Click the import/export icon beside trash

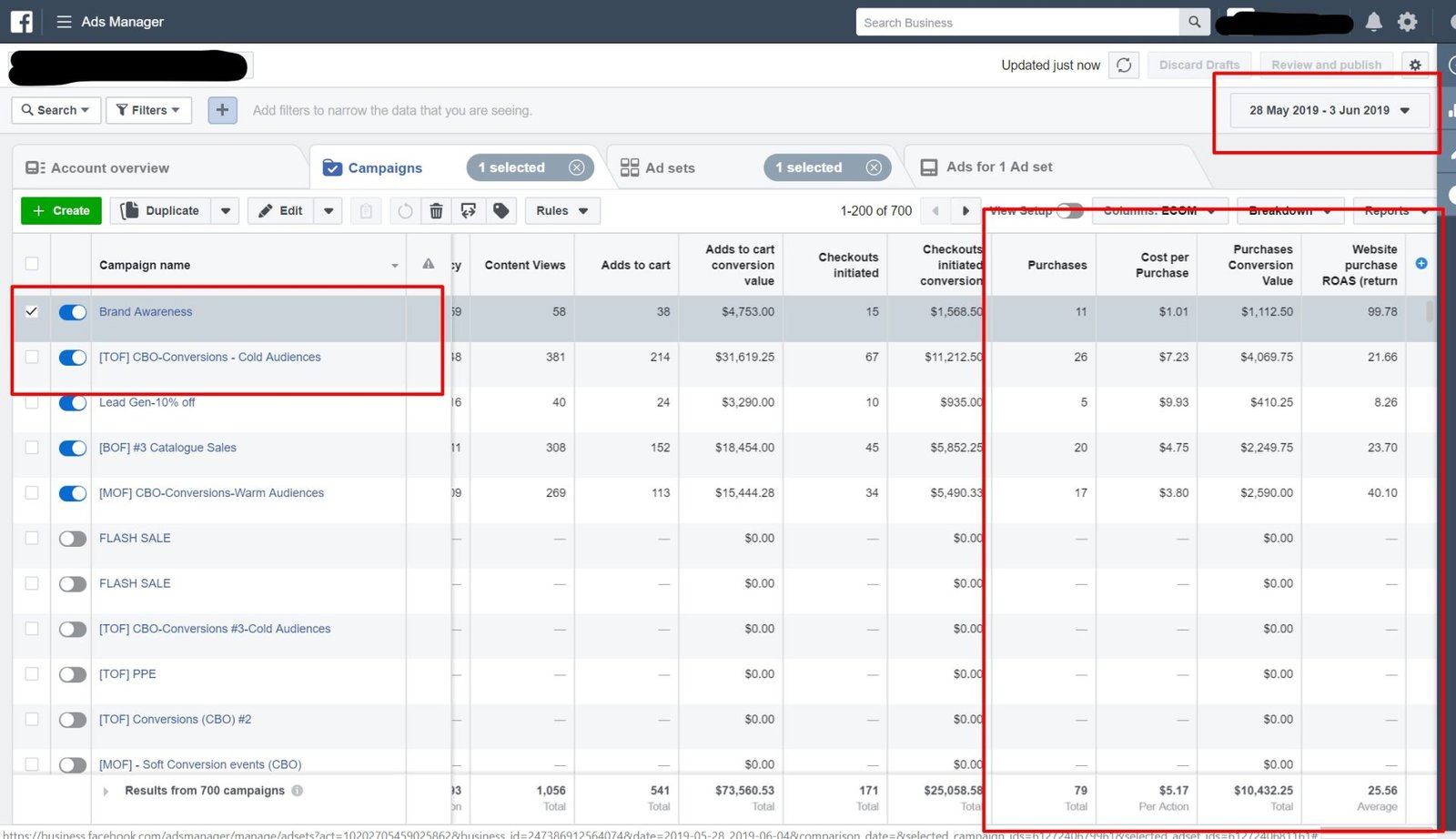pos(469,211)
